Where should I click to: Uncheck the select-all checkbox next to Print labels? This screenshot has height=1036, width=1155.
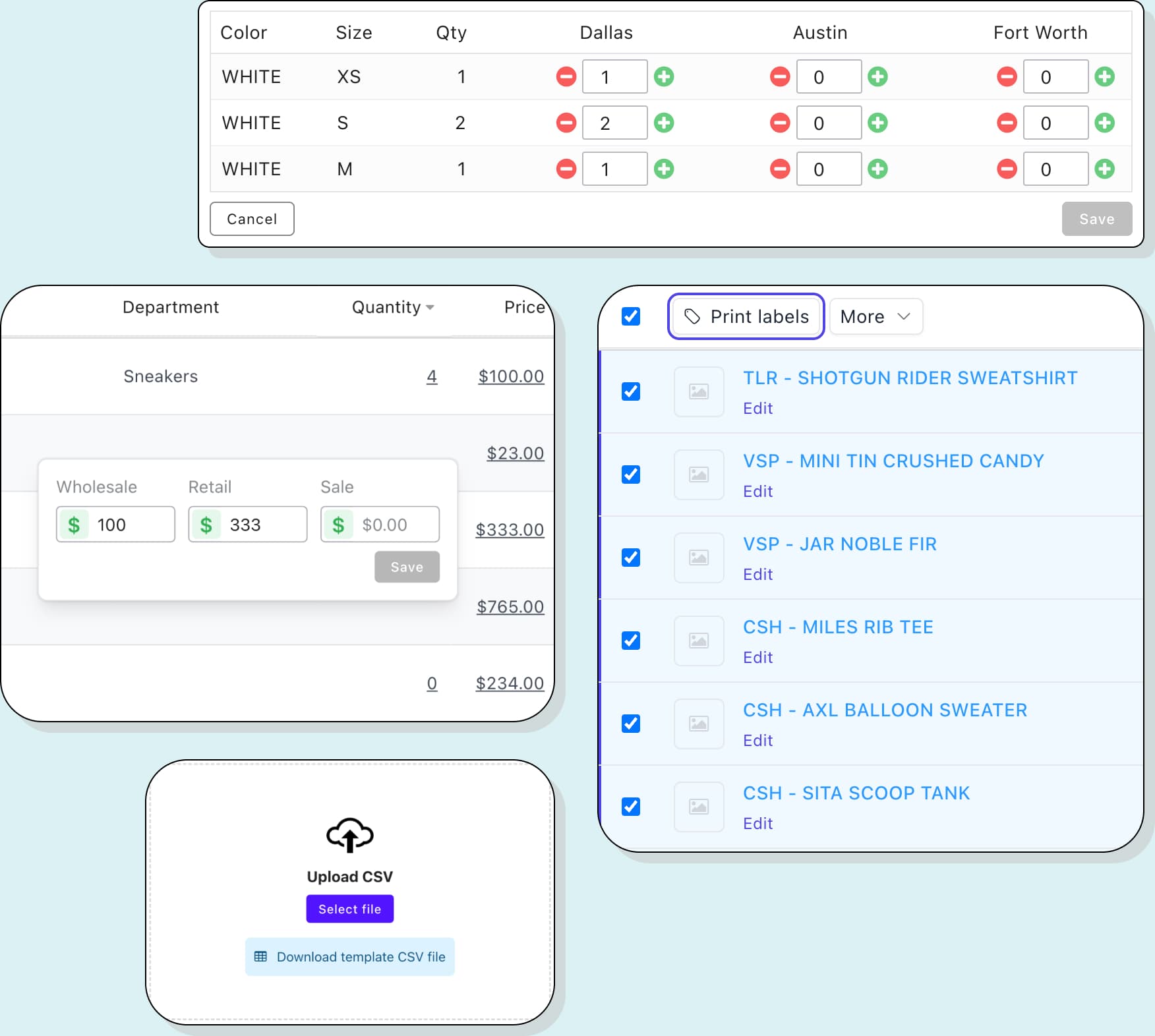coord(630,316)
